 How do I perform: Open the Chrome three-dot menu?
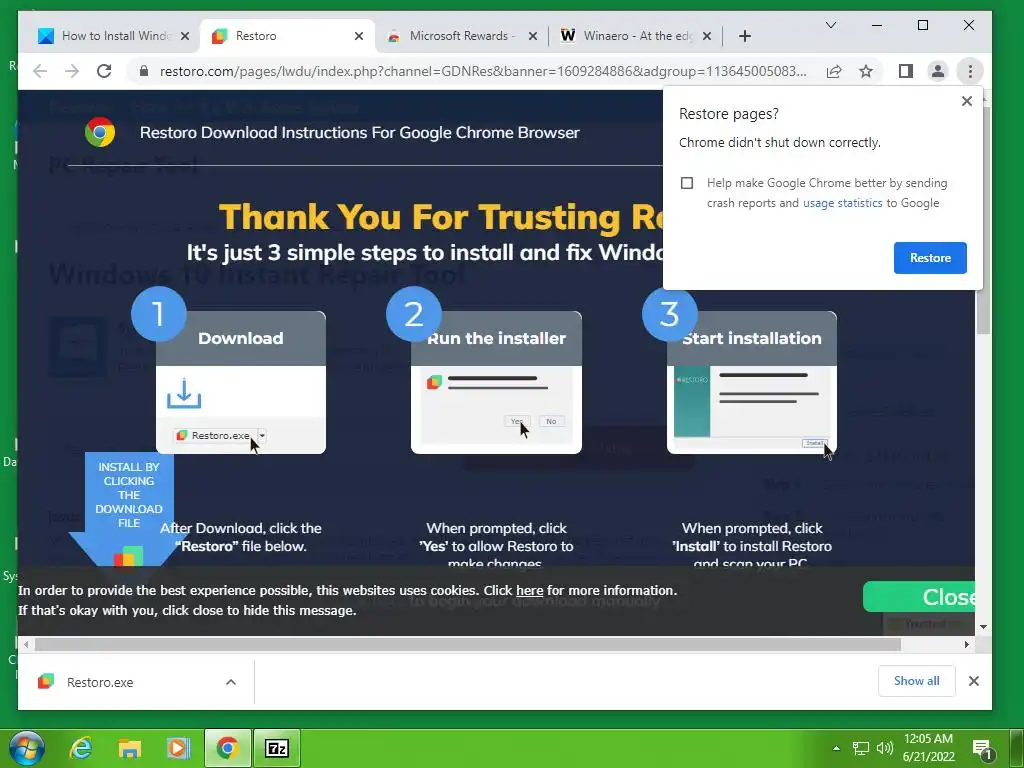(970, 71)
